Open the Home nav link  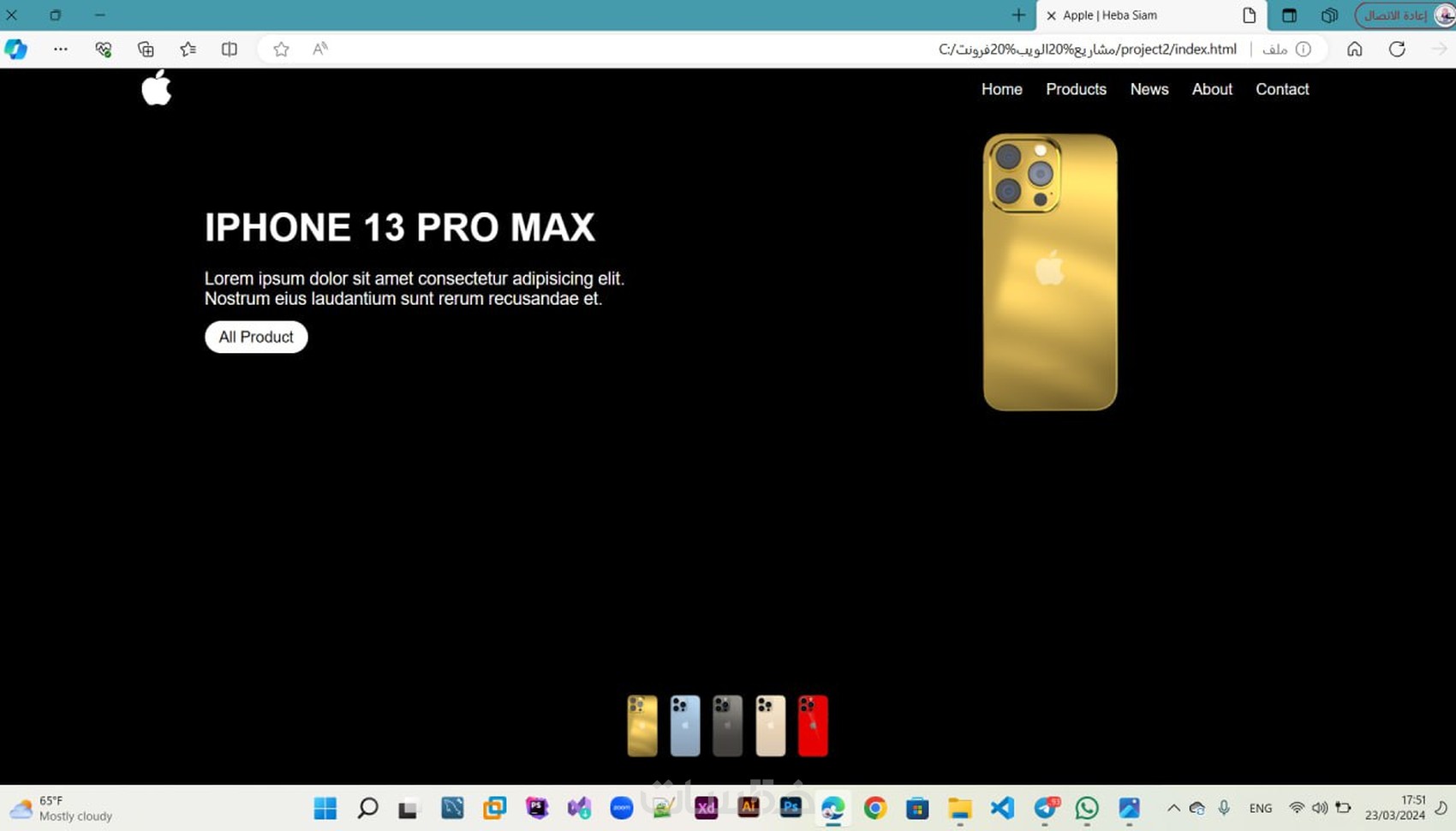(1001, 89)
